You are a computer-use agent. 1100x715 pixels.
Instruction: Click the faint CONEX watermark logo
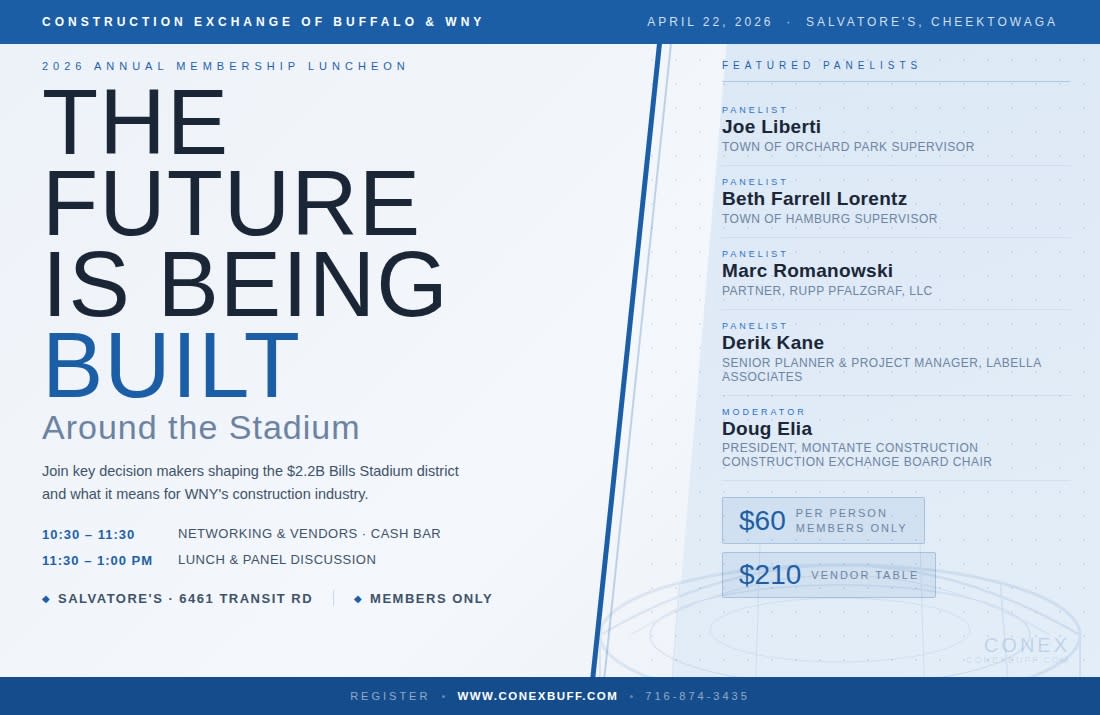click(x=1025, y=646)
